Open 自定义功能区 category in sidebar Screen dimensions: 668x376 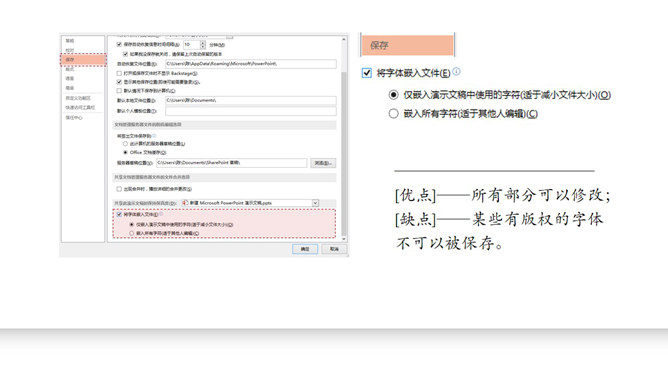tap(78, 98)
